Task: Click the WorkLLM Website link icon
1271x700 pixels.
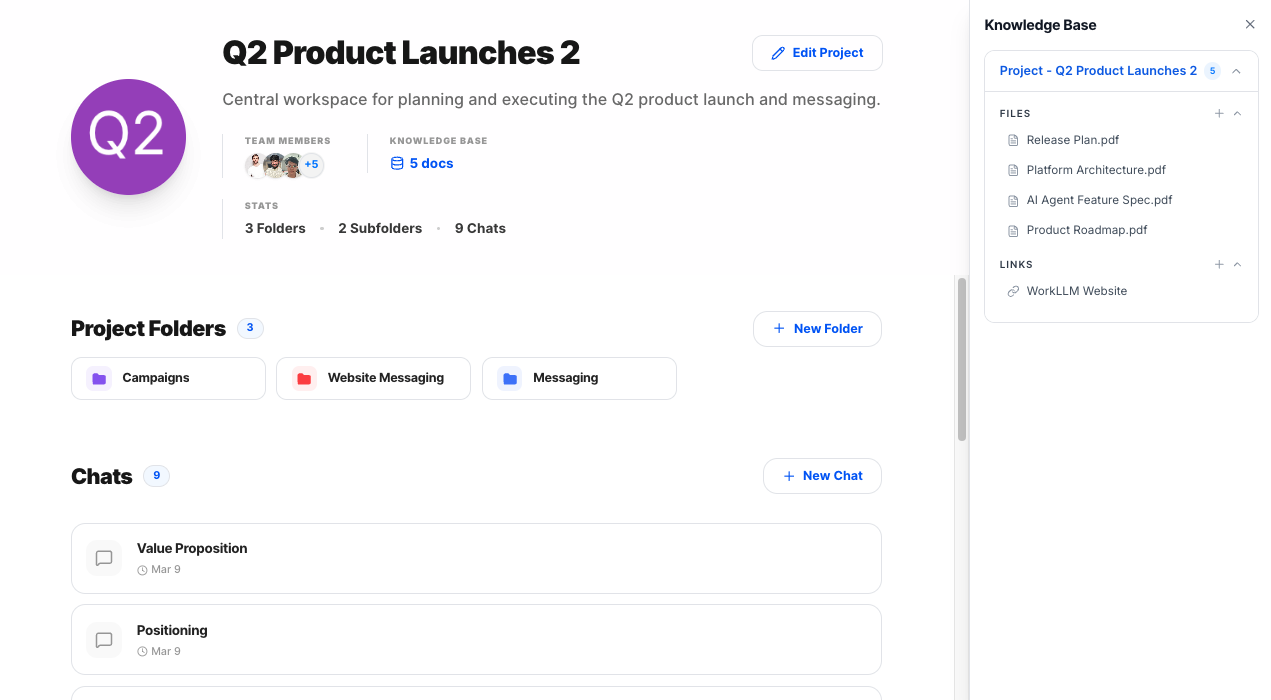Action: 1013,291
